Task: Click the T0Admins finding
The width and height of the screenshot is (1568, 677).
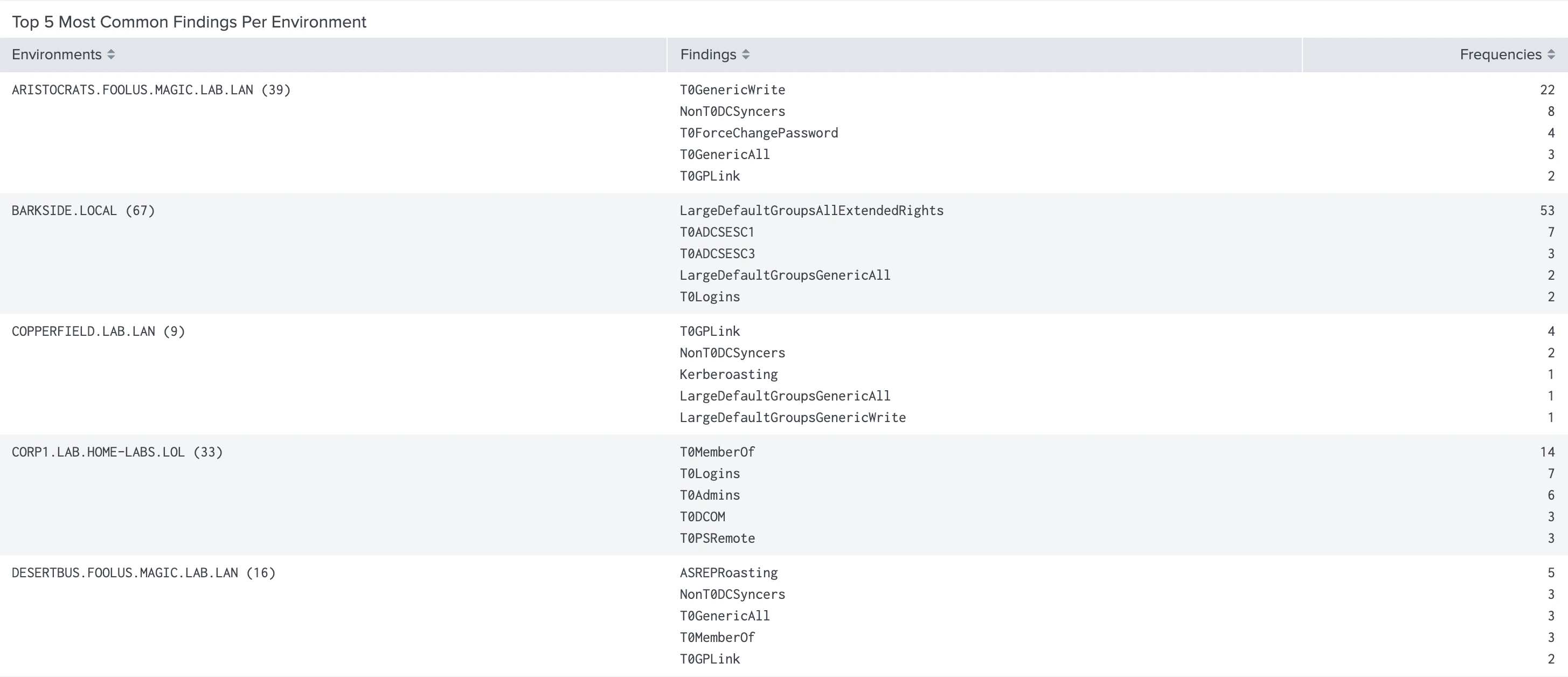Action: pyautogui.click(x=710, y=495)
